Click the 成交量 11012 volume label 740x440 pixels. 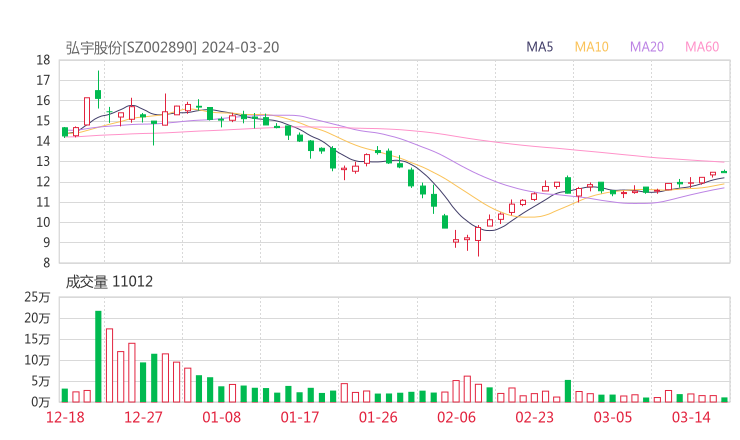point(109,281)
